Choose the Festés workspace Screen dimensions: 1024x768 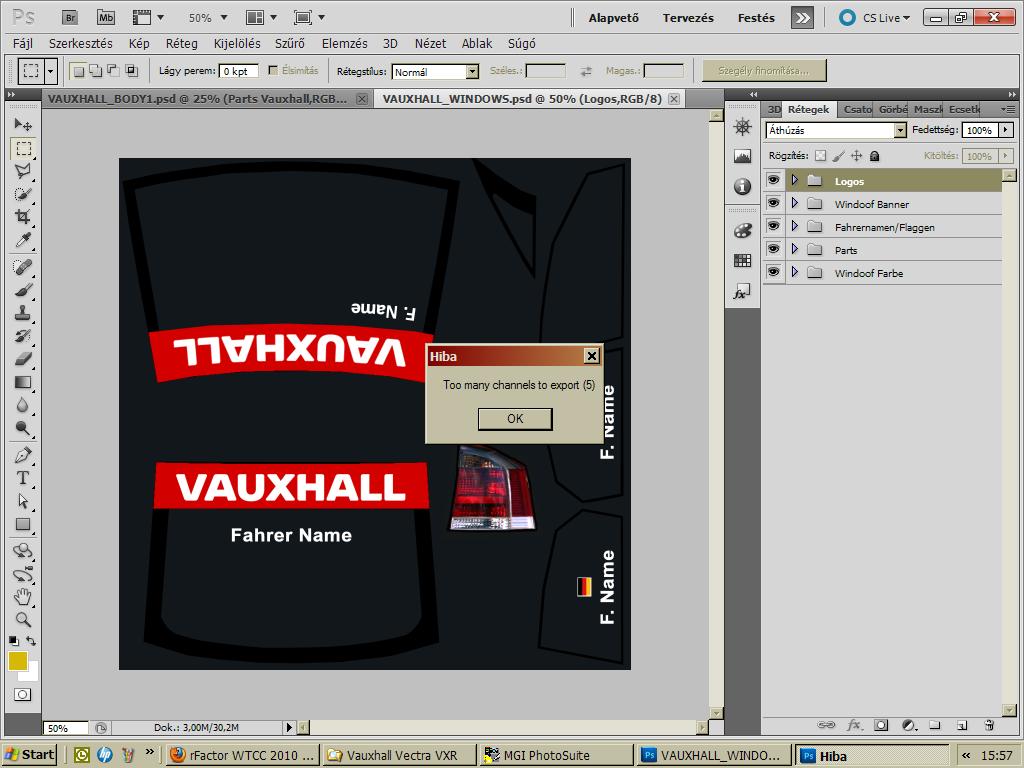(756, 18)
